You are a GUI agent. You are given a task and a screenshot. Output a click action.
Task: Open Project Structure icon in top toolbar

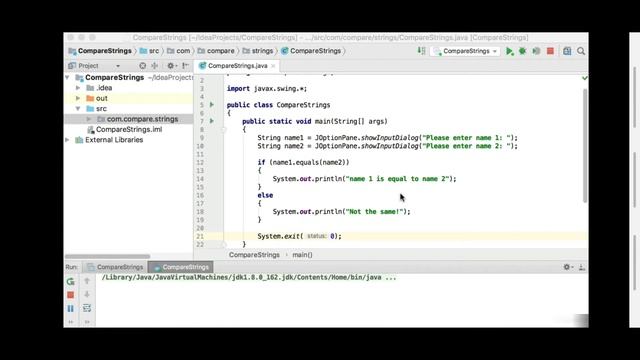tap(567, 51)
